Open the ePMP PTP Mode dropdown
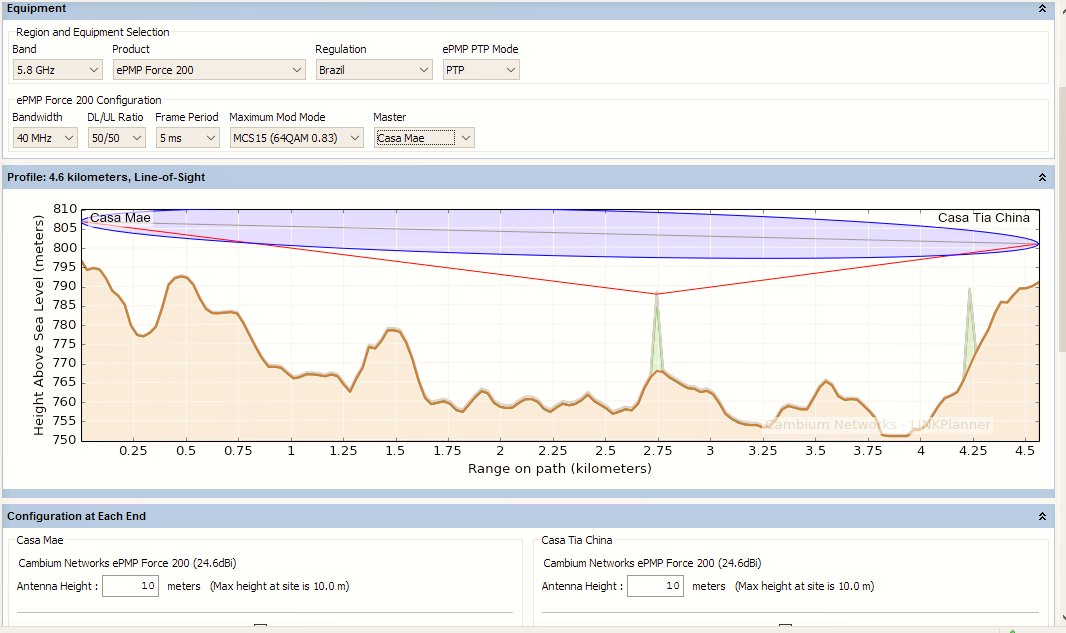Screen dimensions: 1066x633 pos(481,70)
